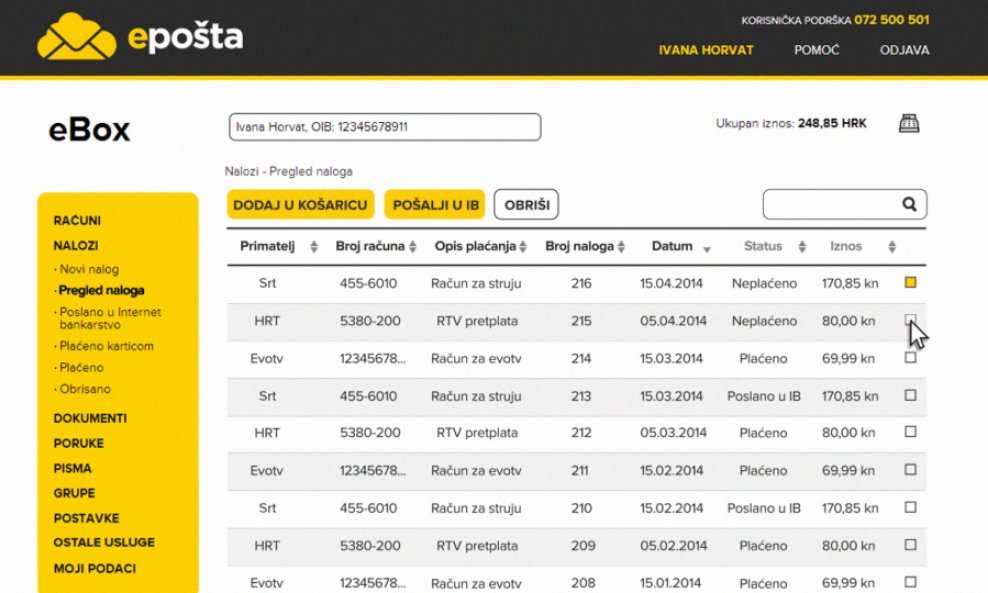Toggle Datum column sort arrow

pyautogui.click(x=707, y=250)
